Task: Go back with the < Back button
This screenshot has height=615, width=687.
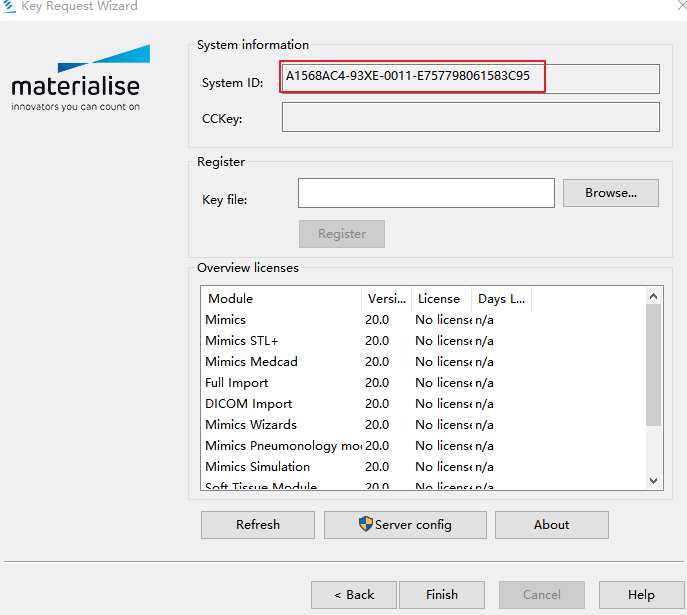Action: (354, 595)
